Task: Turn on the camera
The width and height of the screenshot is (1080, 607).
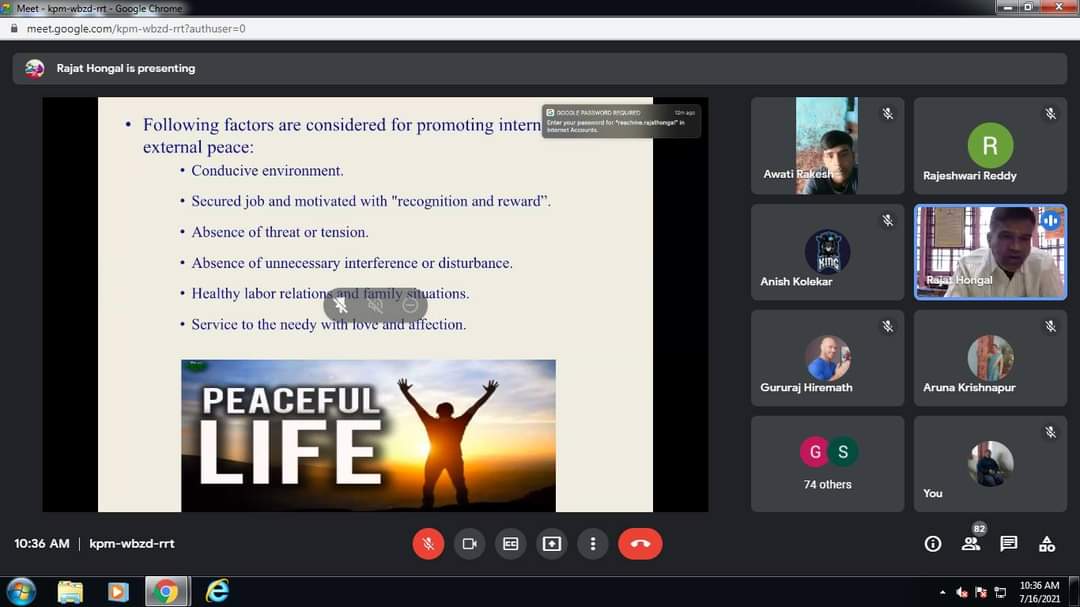Action: click(469, 543)
